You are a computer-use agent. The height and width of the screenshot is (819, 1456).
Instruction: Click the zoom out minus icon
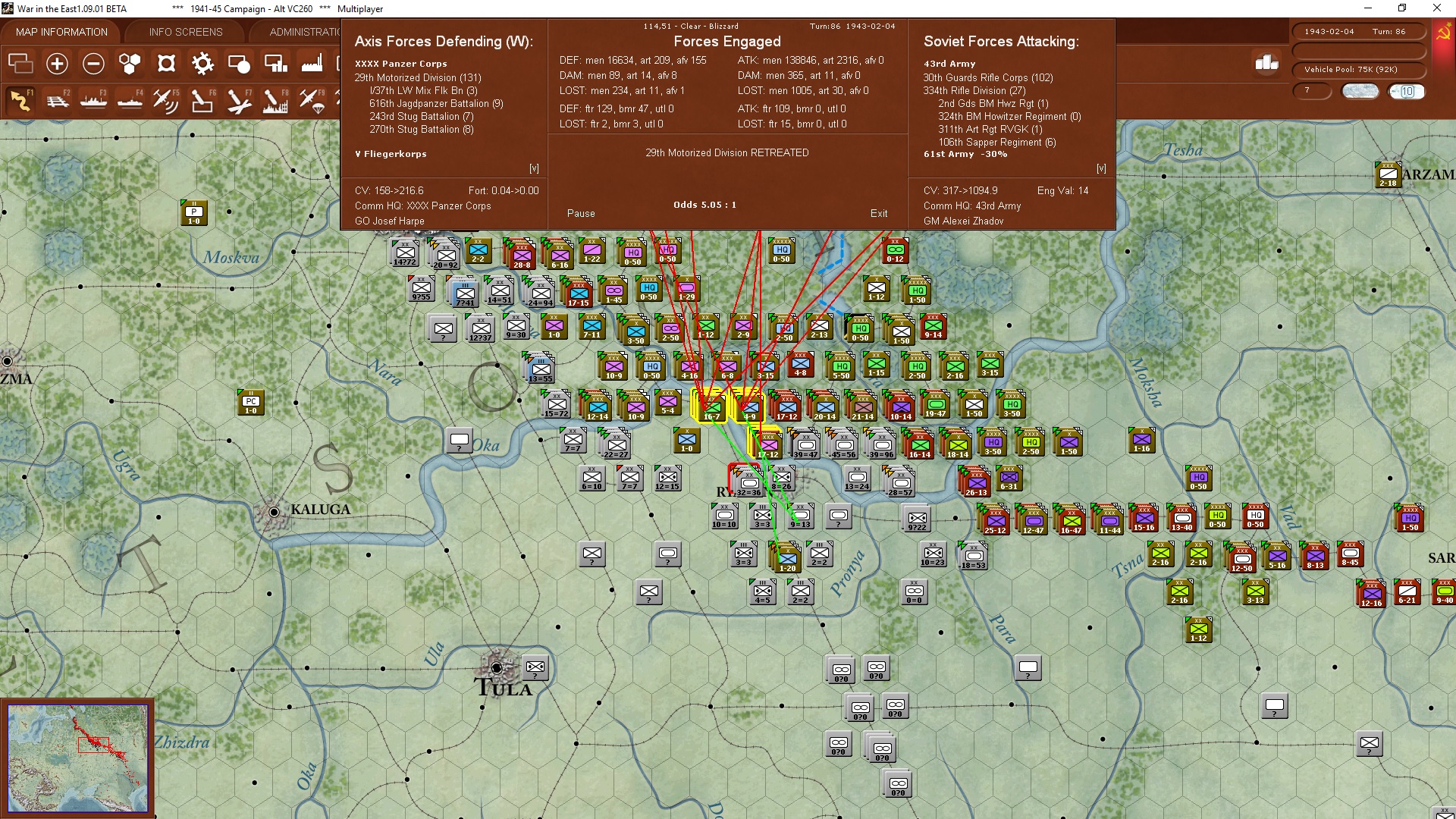click(93, 64)
